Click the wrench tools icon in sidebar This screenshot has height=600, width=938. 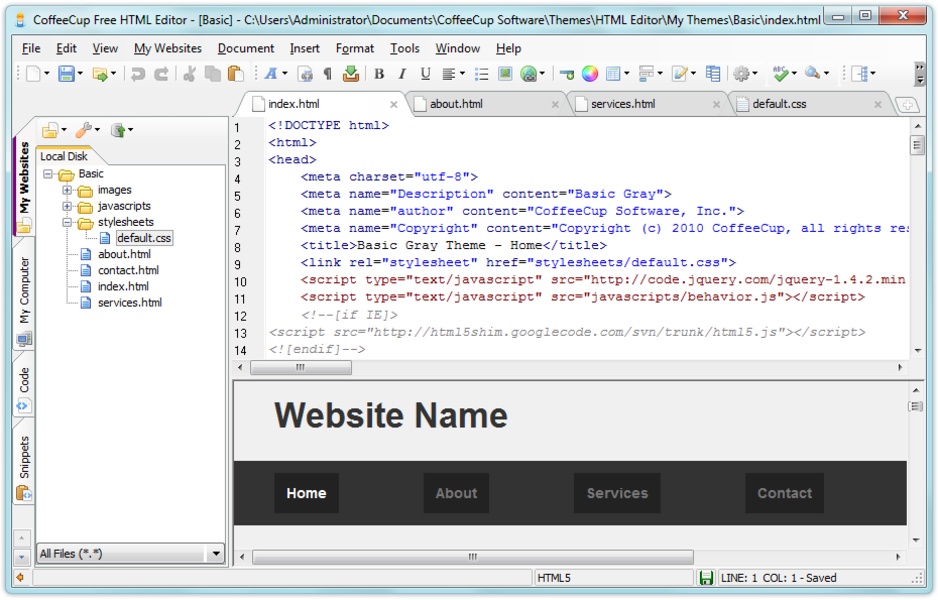pyautogui.click(x=84, y=130)
